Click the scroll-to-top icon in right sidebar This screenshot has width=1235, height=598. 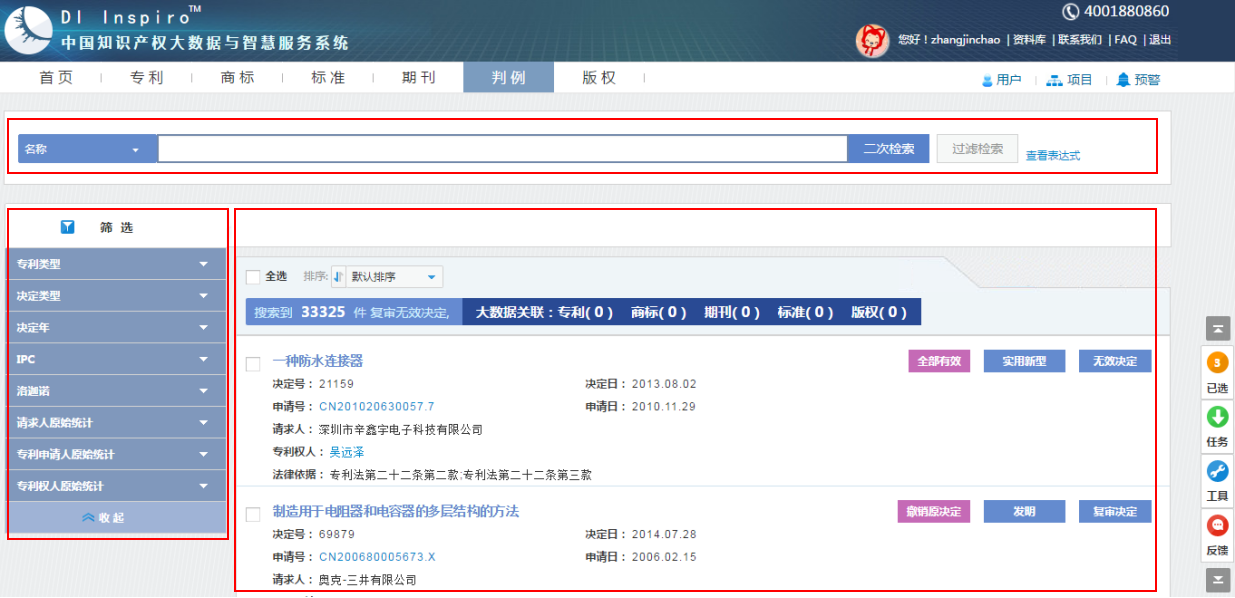(x=1217, y=328)
